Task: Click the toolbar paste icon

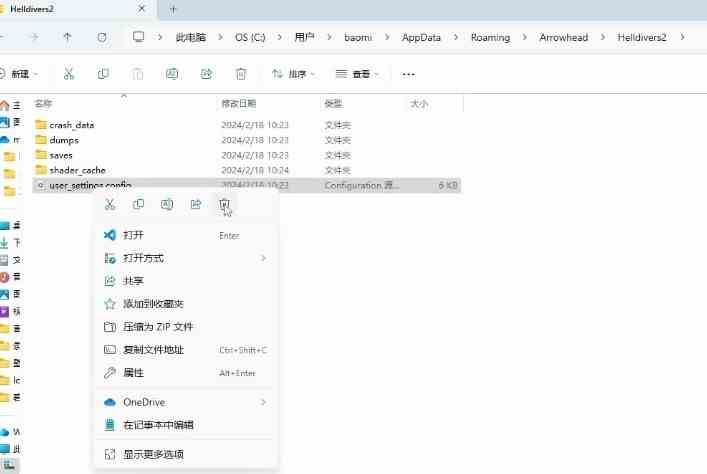Action: tap(138, 74)
